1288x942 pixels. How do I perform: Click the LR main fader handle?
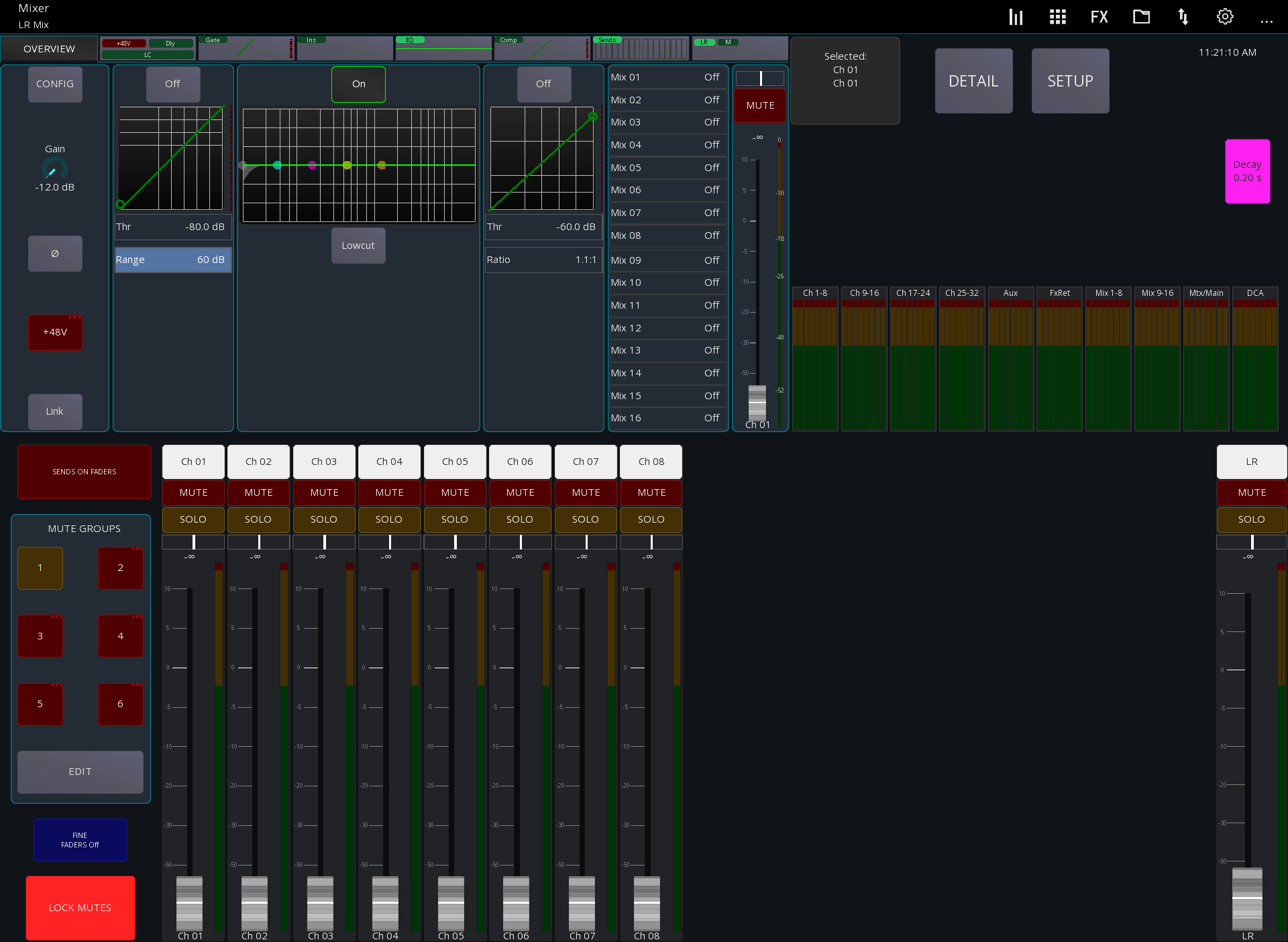coord(1247,898)
